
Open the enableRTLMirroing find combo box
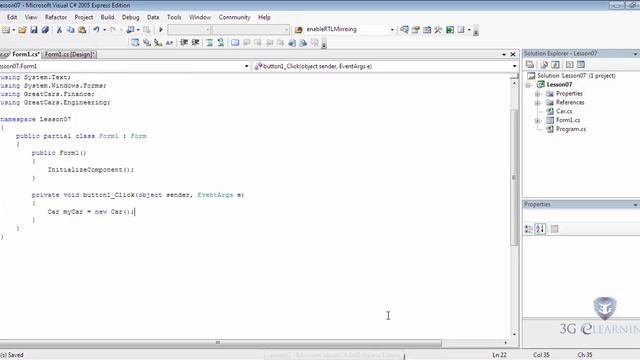pyautogui.click(x=350, y=29)
